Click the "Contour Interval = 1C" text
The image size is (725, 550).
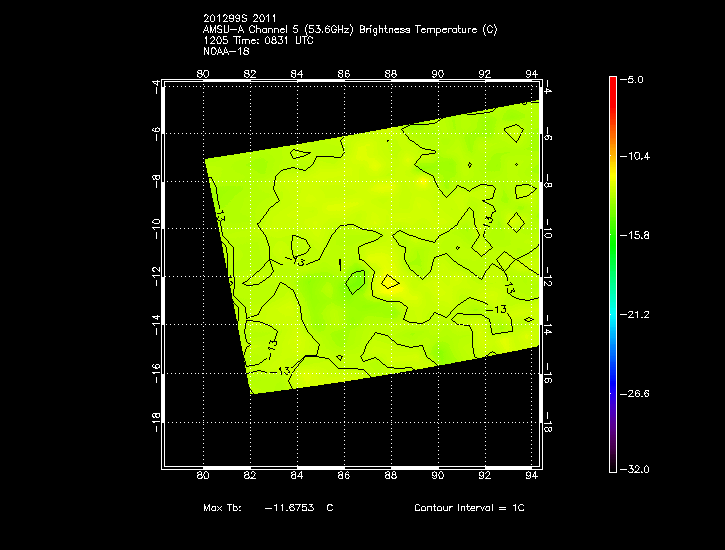click(469, 508)
